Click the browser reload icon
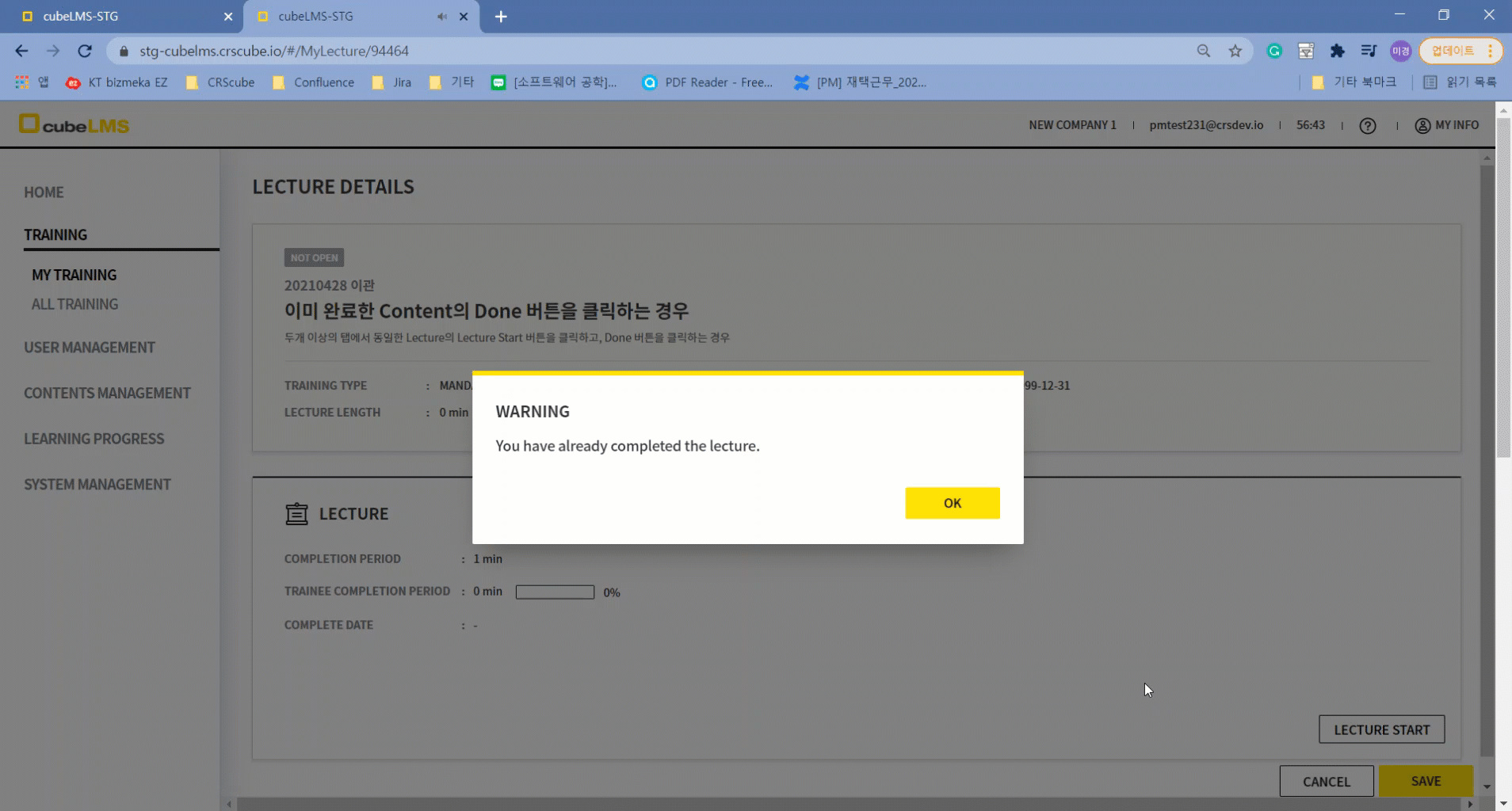Viewport: 1512px width, 811px height. point(85,51)
